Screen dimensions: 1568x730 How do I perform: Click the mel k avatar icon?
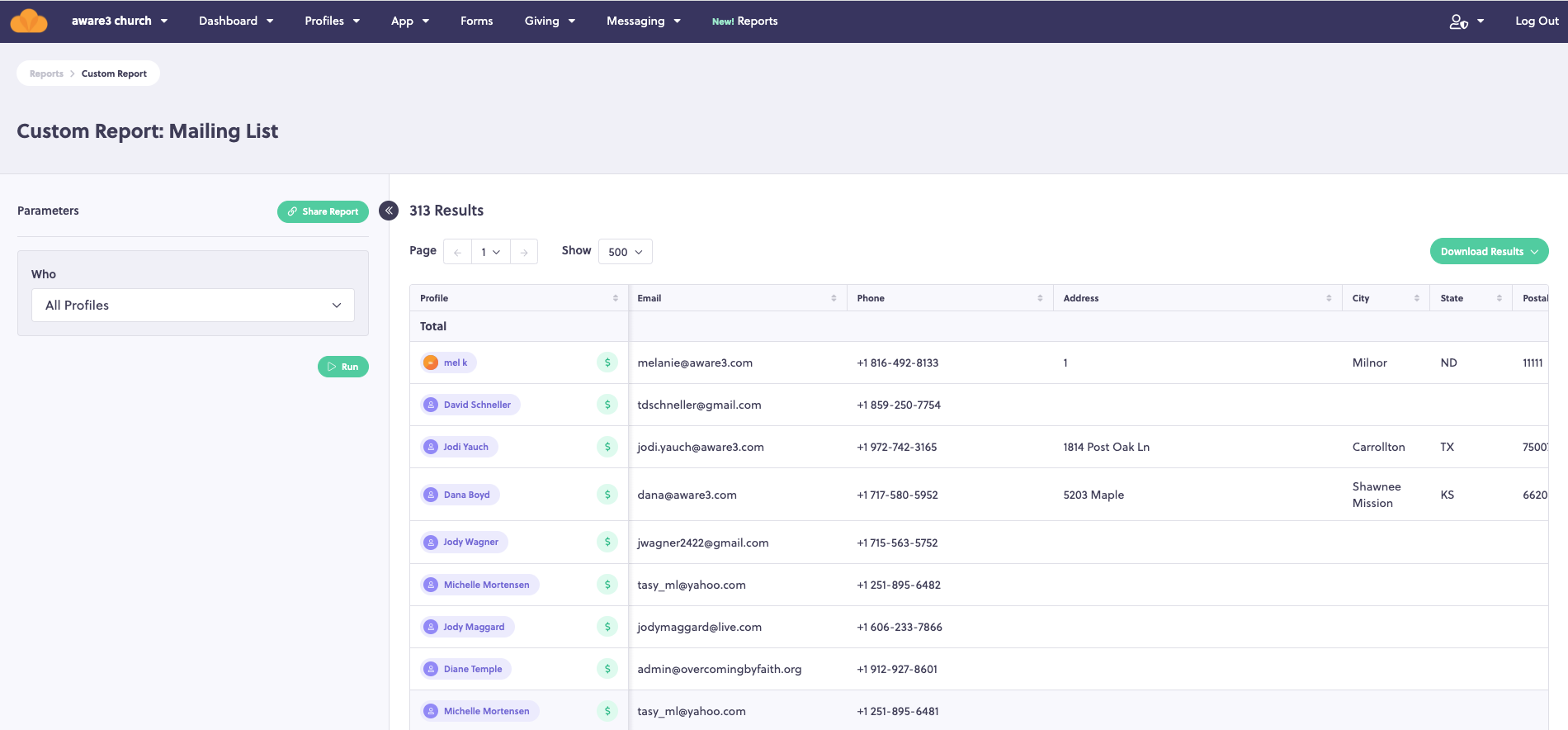(431, 363)
